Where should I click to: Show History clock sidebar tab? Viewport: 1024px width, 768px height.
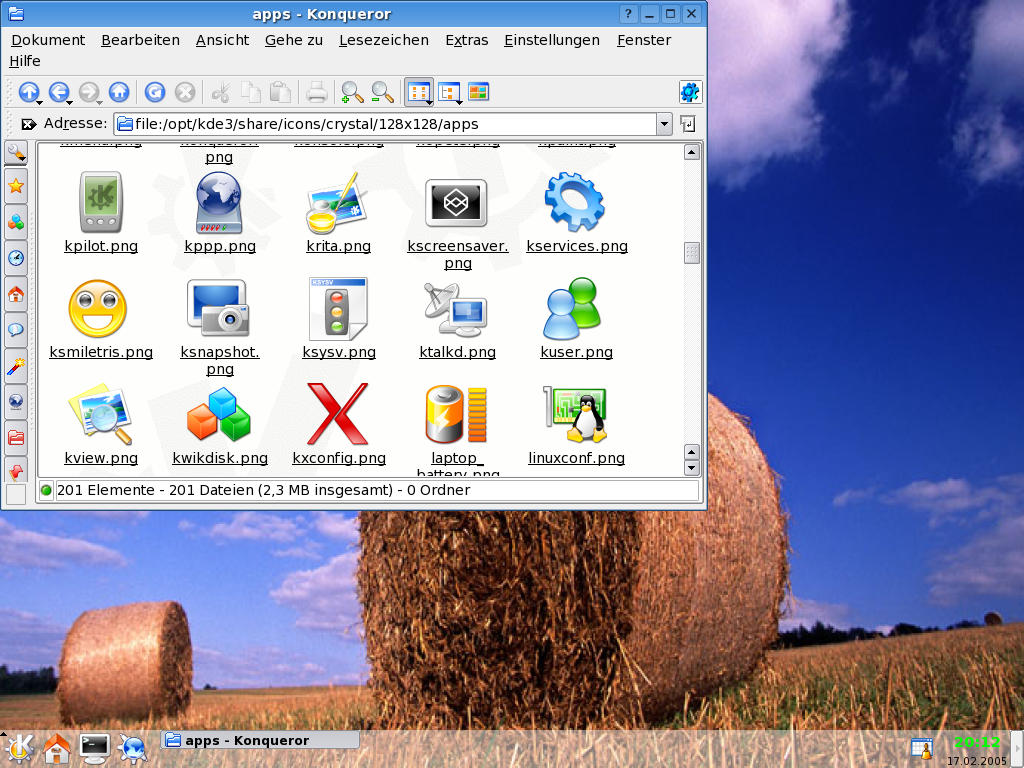(16, 258)
